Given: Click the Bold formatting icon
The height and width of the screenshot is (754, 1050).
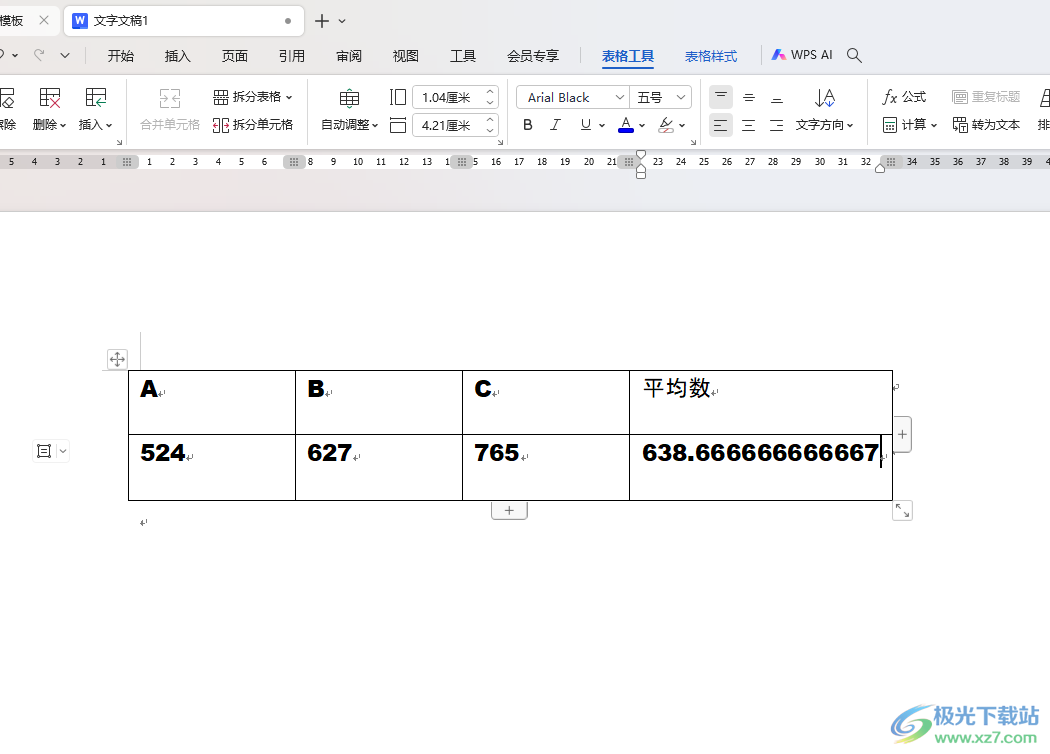Looking at the screenshot, I should pyautogui.click(x=528, y=125).
